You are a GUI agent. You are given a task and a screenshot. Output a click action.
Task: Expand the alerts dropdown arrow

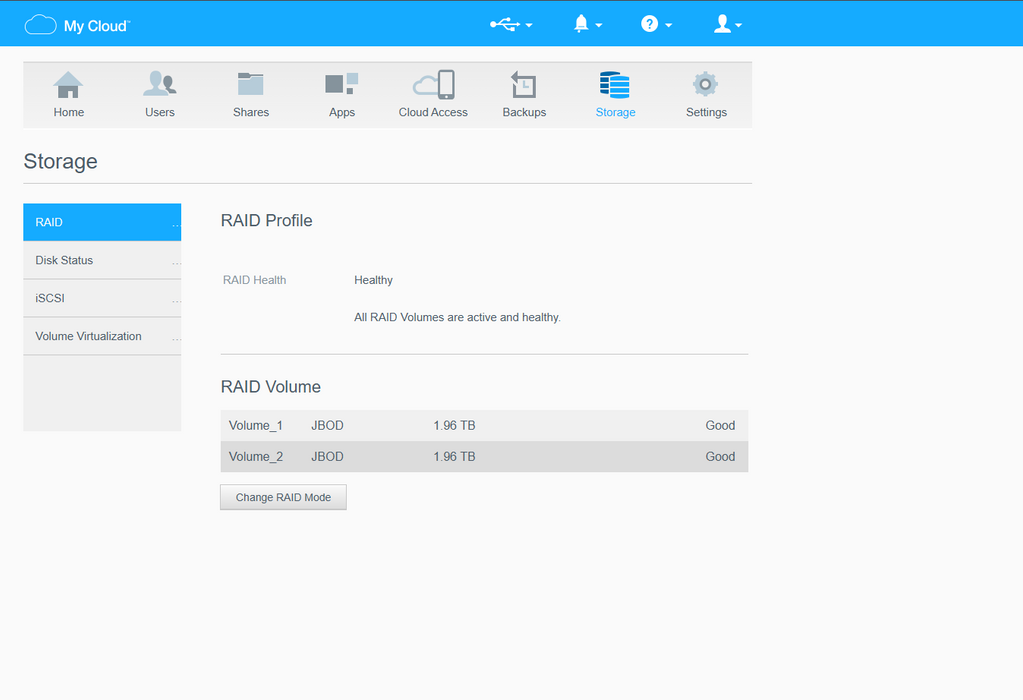tap(599, 25)
